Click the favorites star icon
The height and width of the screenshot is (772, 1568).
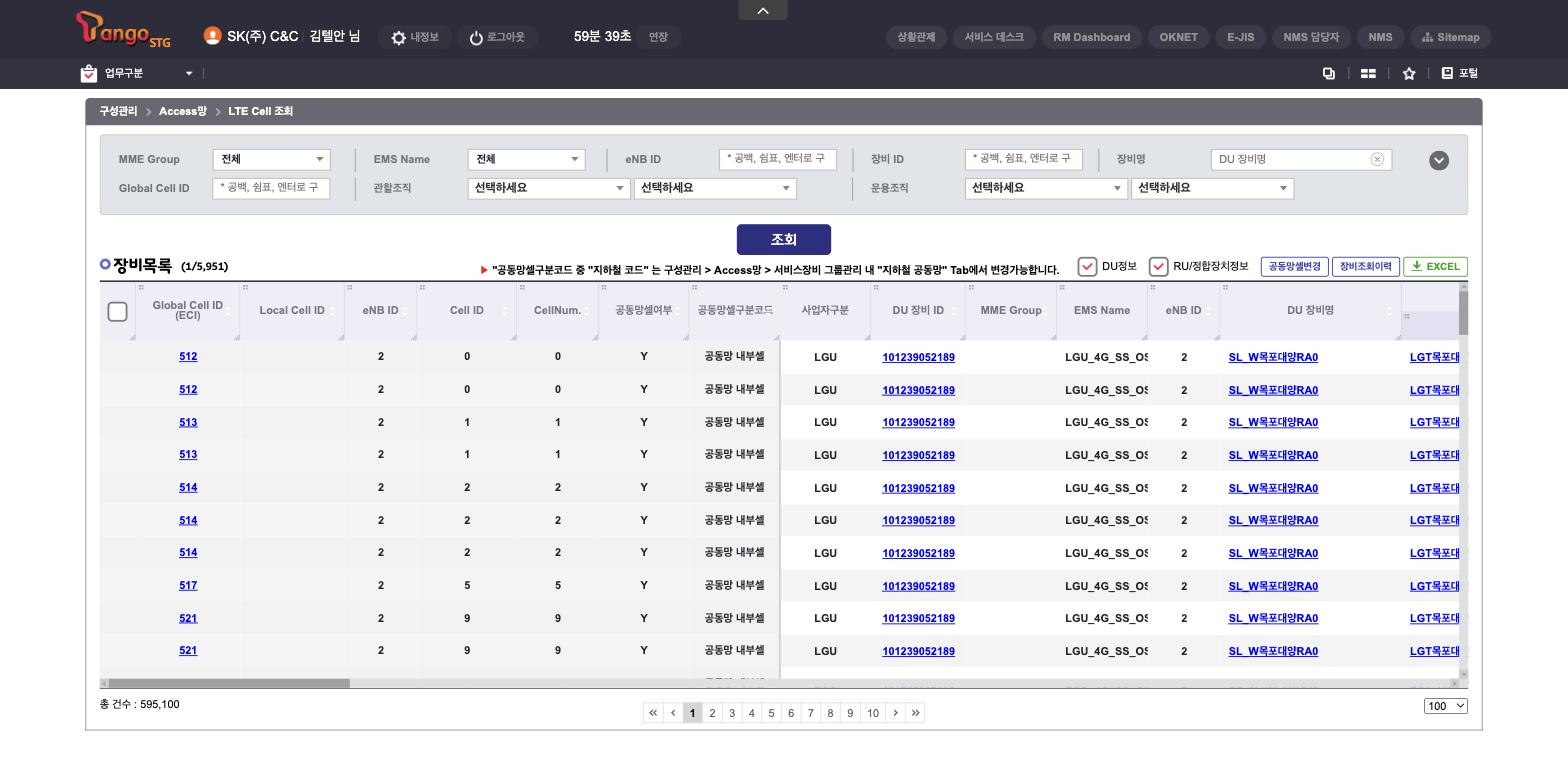coord(1409,73)
